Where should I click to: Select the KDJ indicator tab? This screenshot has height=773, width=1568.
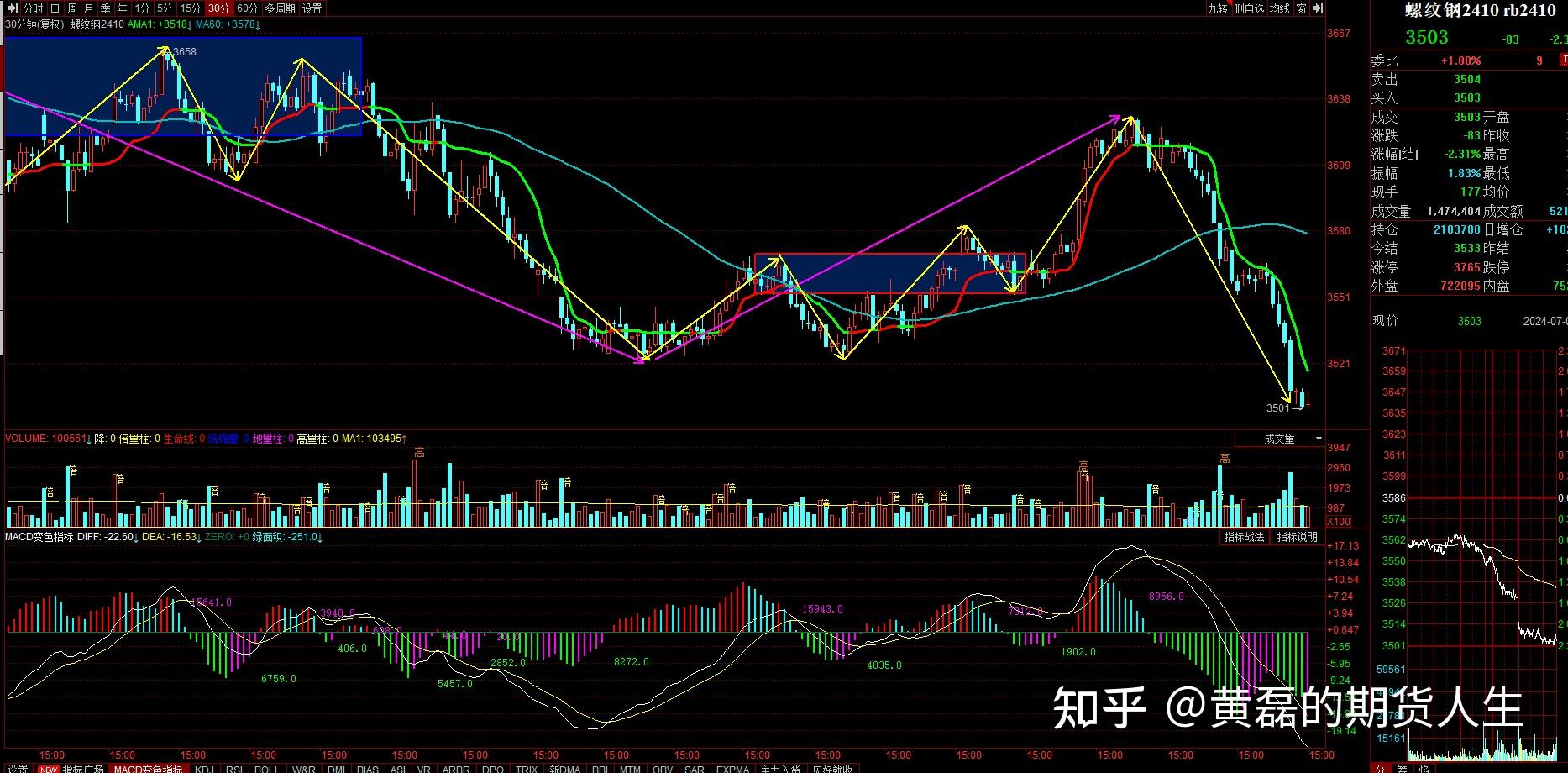point(204,768)
